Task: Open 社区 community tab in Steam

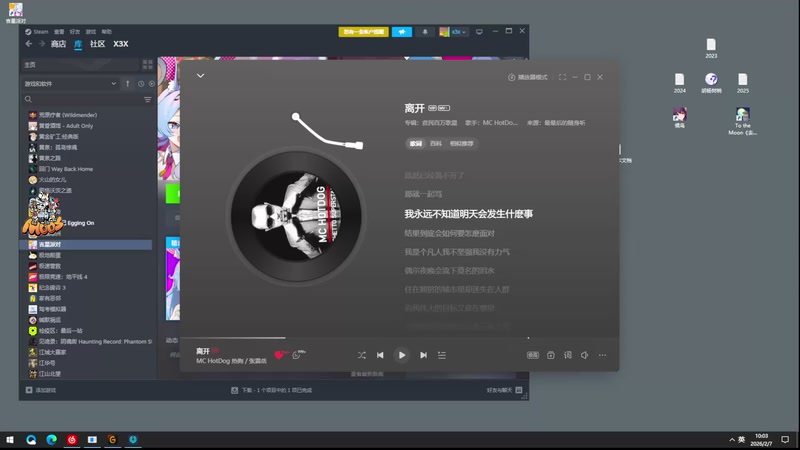Action: (97, 44)
